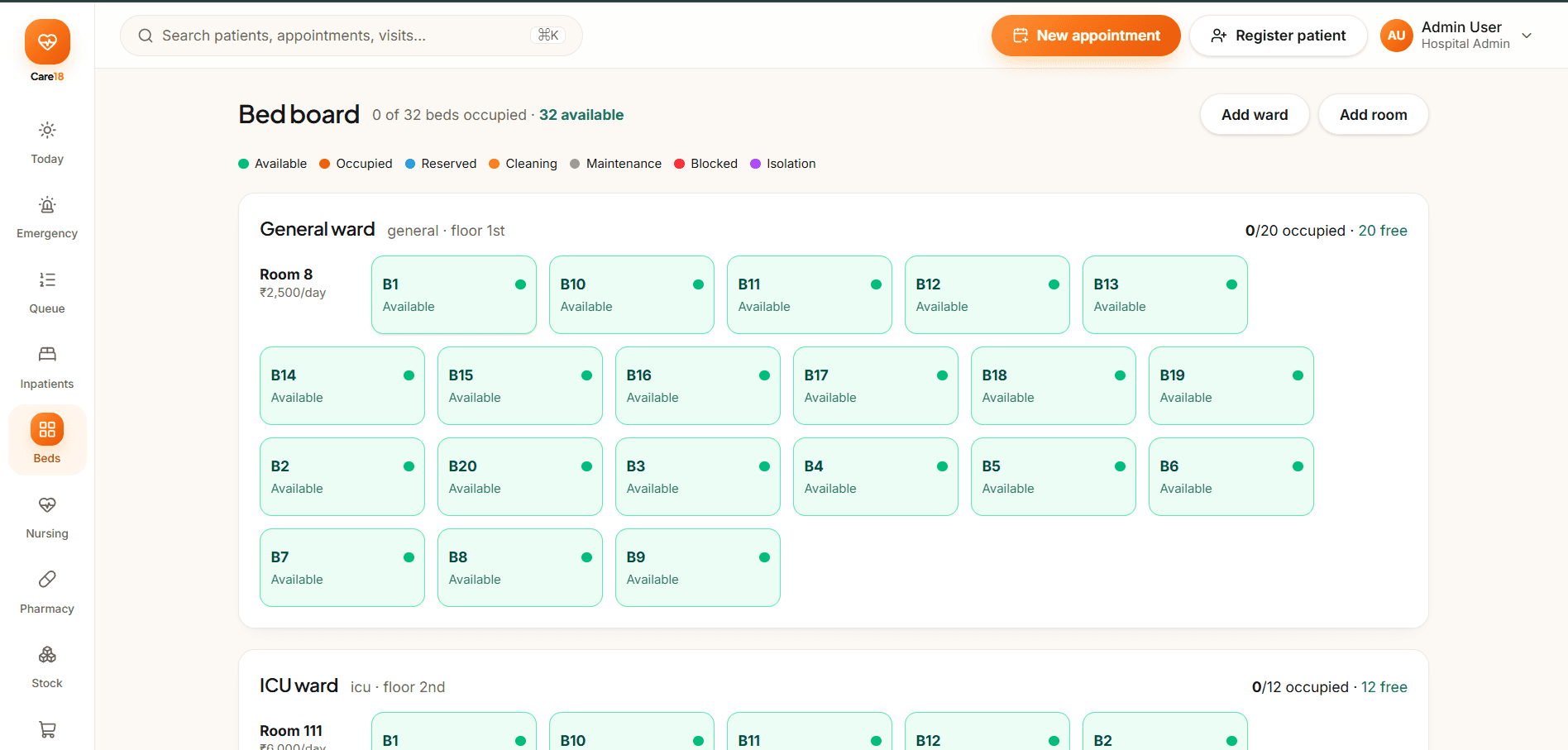Click the New appointment button
This screenshot has height=750, width=1568.
pos(1086,36)
